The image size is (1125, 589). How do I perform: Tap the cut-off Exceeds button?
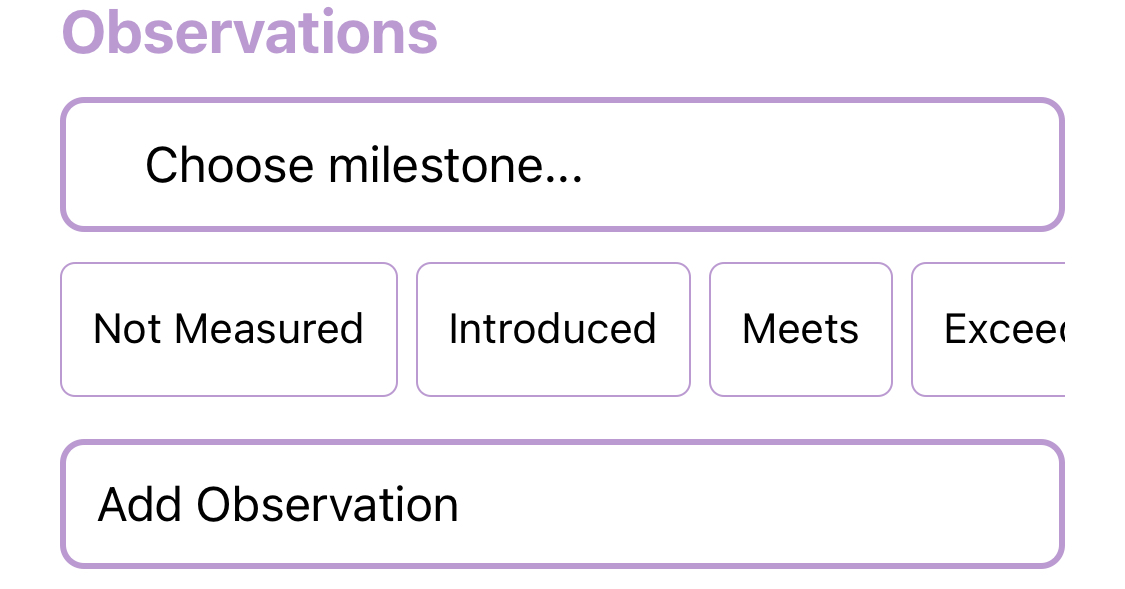pyautogui.click(x=989, y=329)
